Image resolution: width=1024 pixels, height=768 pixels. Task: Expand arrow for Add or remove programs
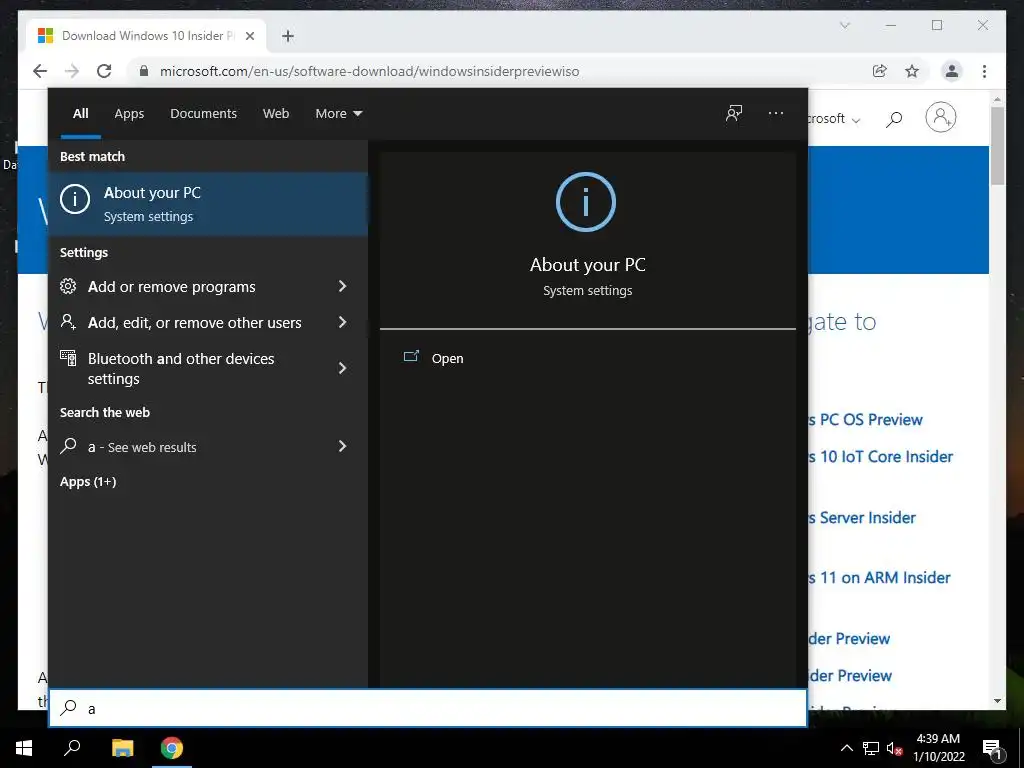click(342, 286)
